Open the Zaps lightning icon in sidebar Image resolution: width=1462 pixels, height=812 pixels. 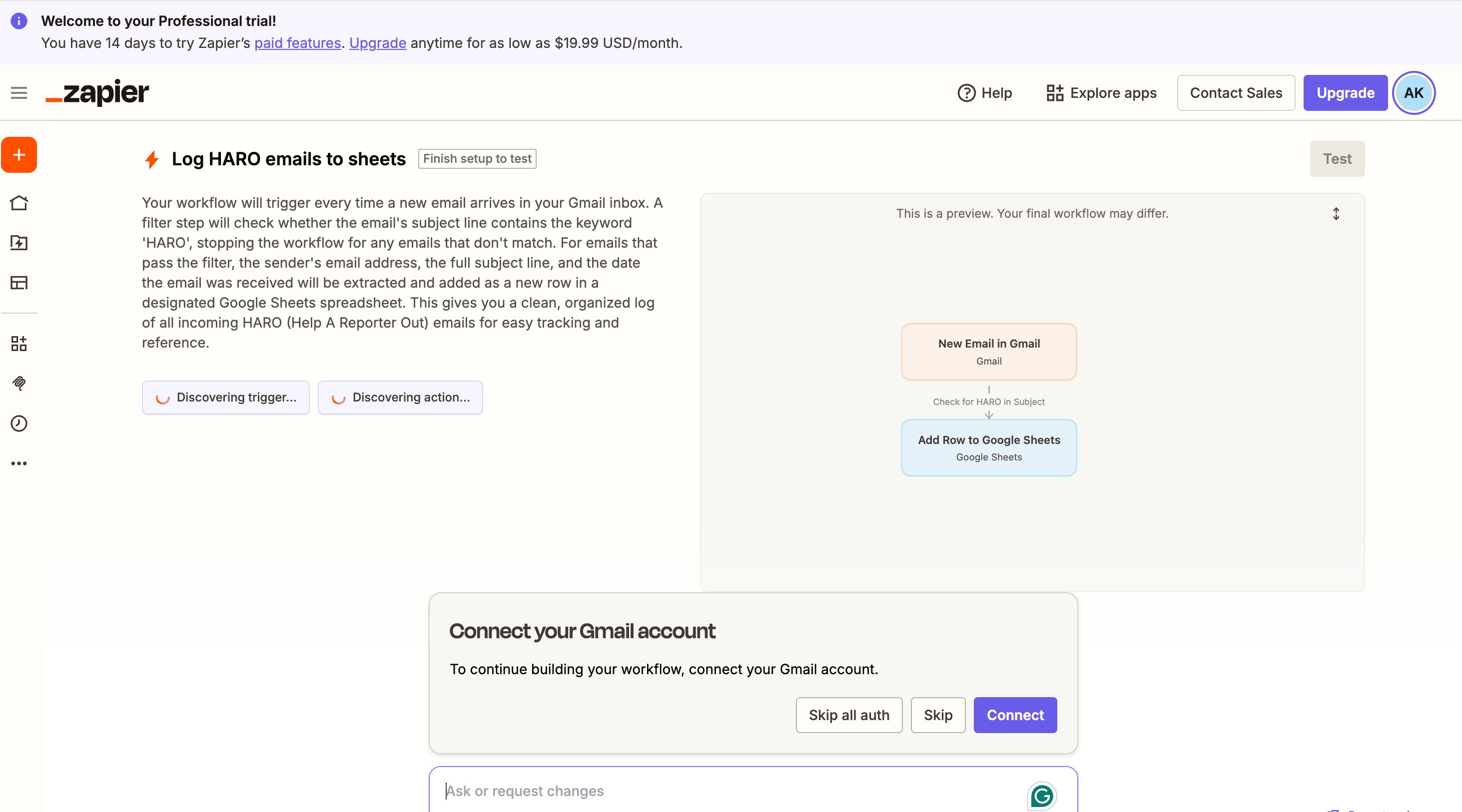18,243
